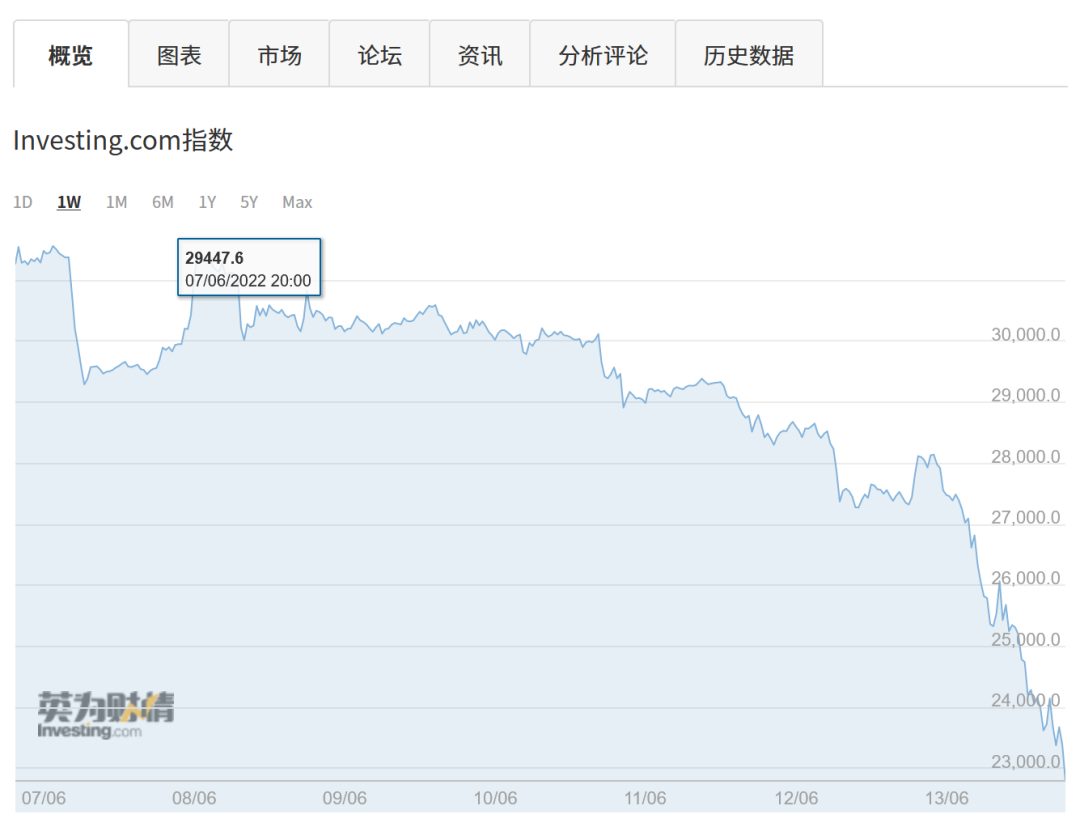Click the 13/06 date axis label
The height and width of the screenshot is (827, 1080).
point(947,798)
